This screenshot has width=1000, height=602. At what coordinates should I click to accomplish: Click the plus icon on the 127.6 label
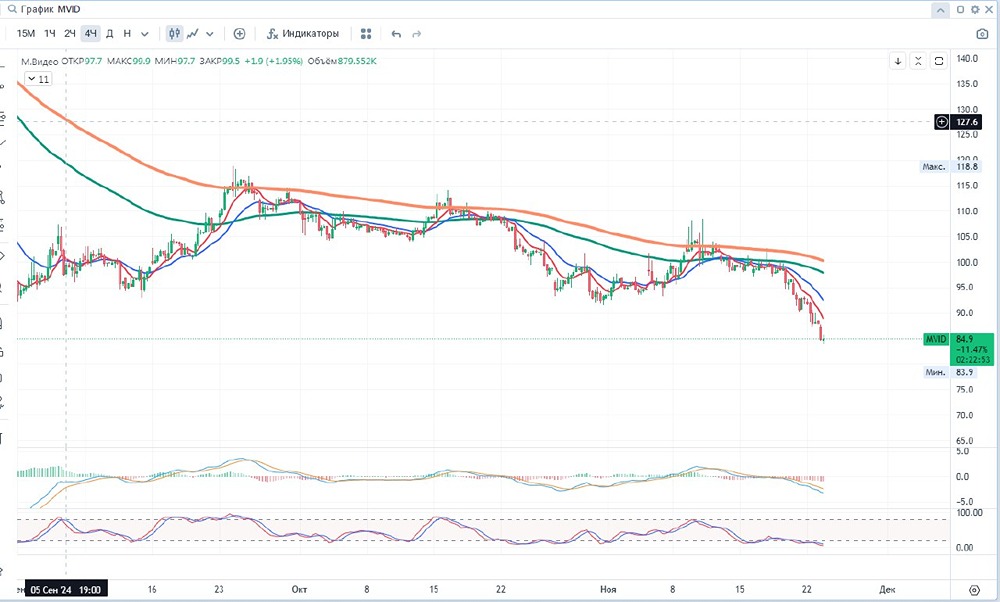pyautogui.click(x=941, y=122)
